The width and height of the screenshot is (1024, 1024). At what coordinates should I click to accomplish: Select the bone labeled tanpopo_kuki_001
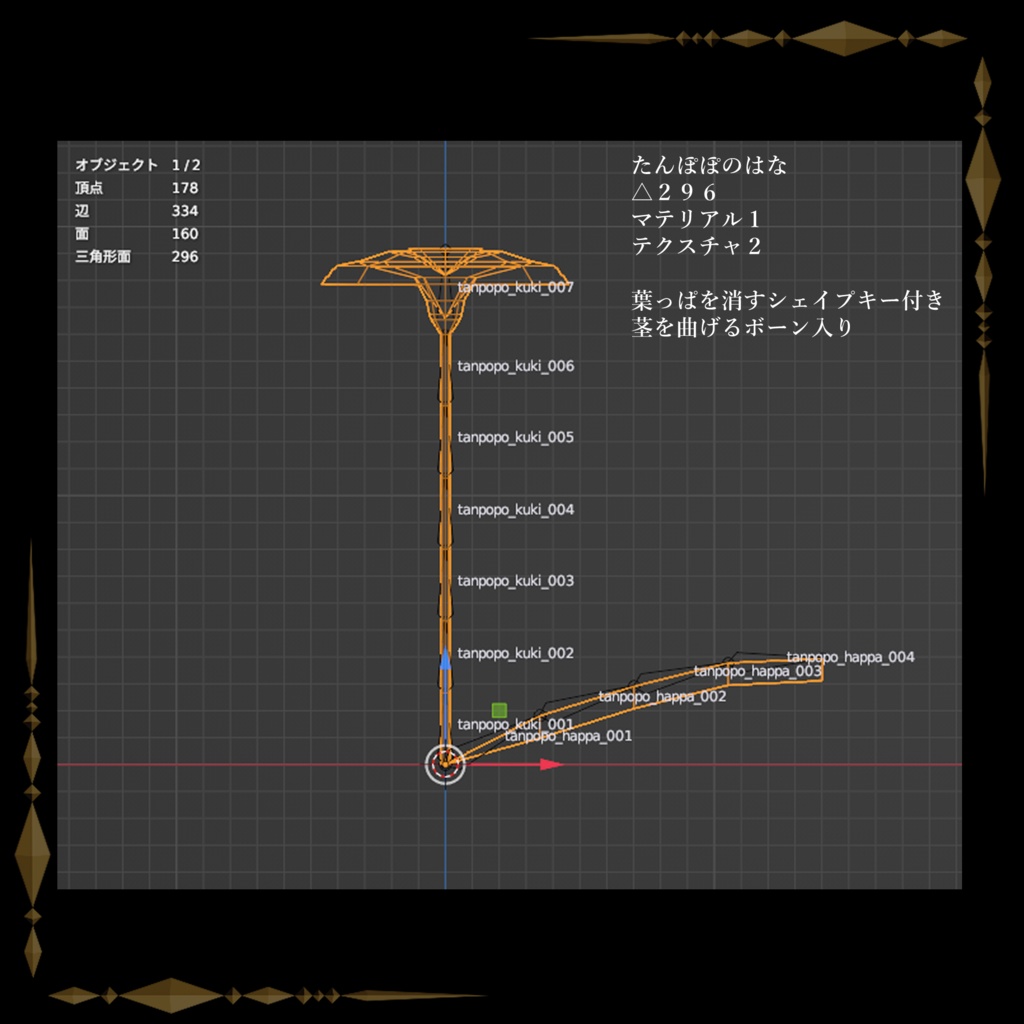(515, 724)
